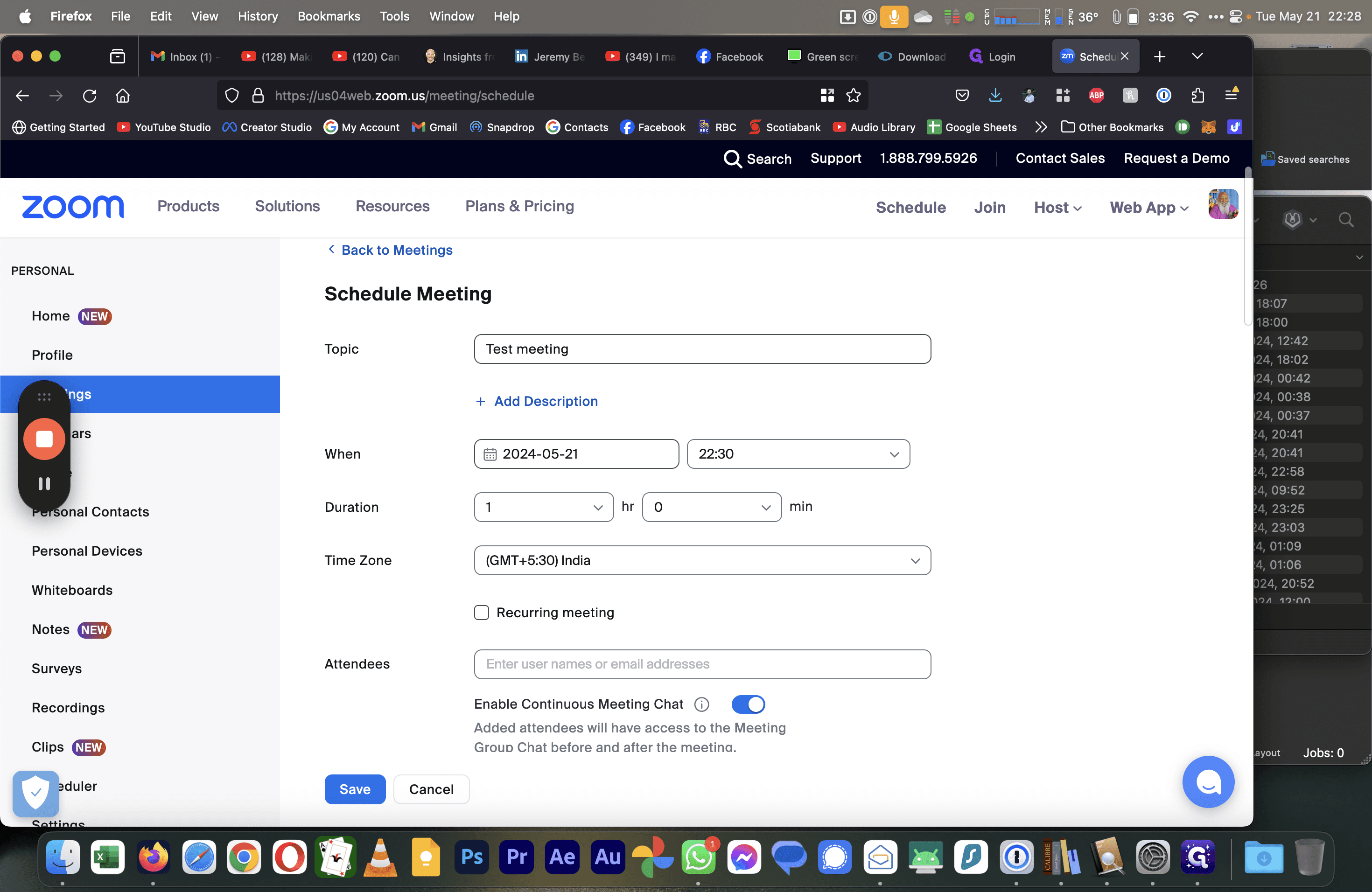Viewport: 1372px width, 892px height.
Task: Open Plans & Pricing
Action: click(519, 206)
